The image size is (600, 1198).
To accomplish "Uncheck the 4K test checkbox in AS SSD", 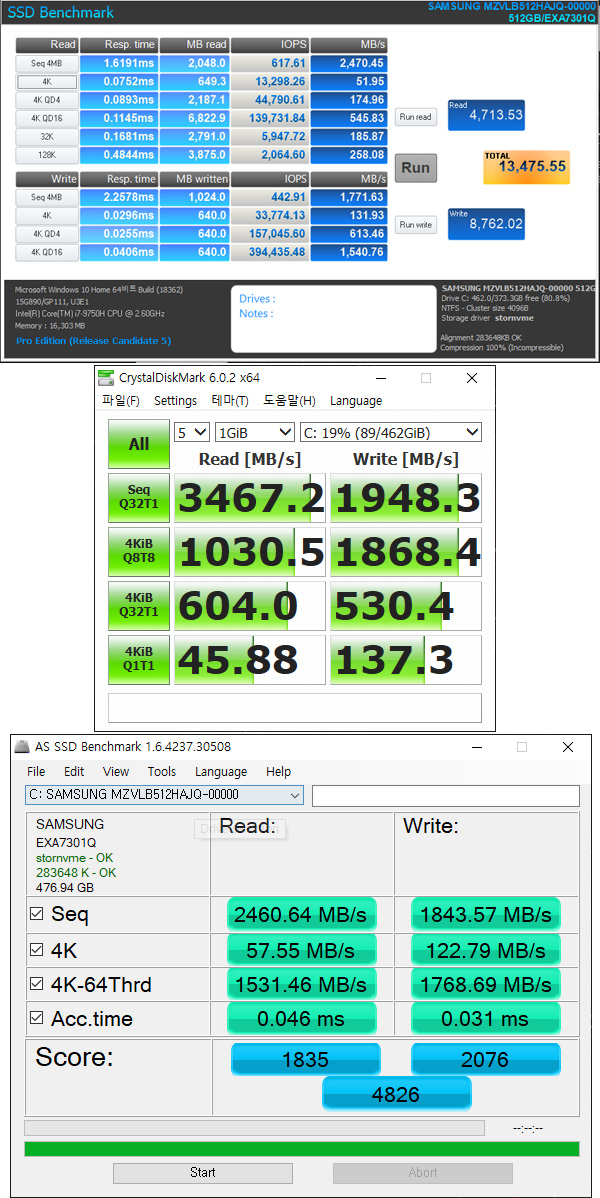I will (36, 950).
